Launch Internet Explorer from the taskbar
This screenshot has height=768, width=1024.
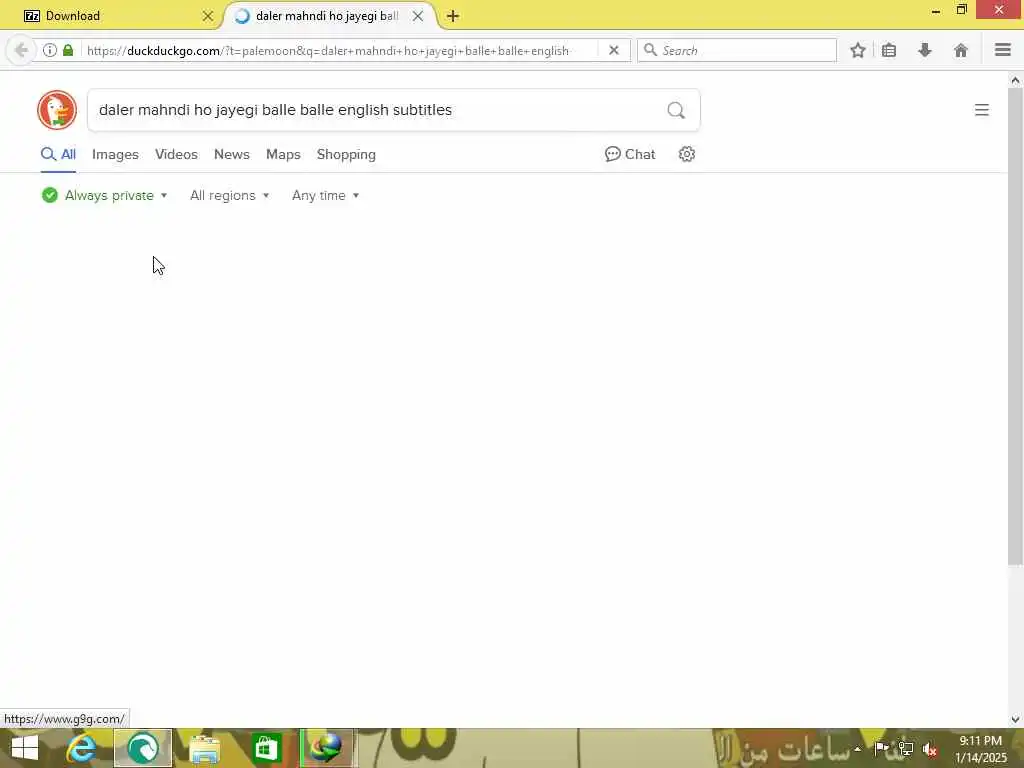81,748
